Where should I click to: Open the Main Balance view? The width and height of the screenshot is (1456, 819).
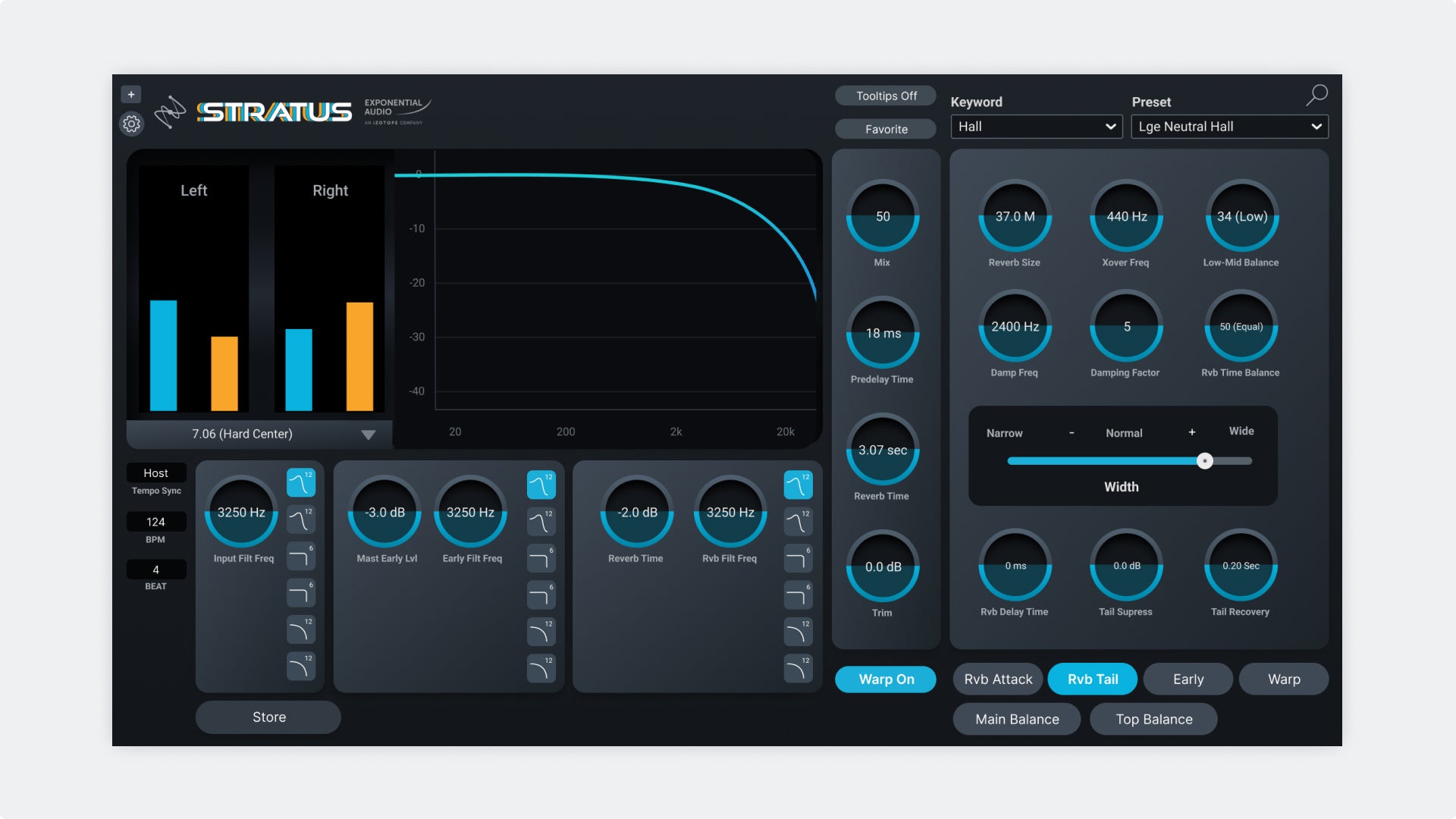coord(1016,719)
